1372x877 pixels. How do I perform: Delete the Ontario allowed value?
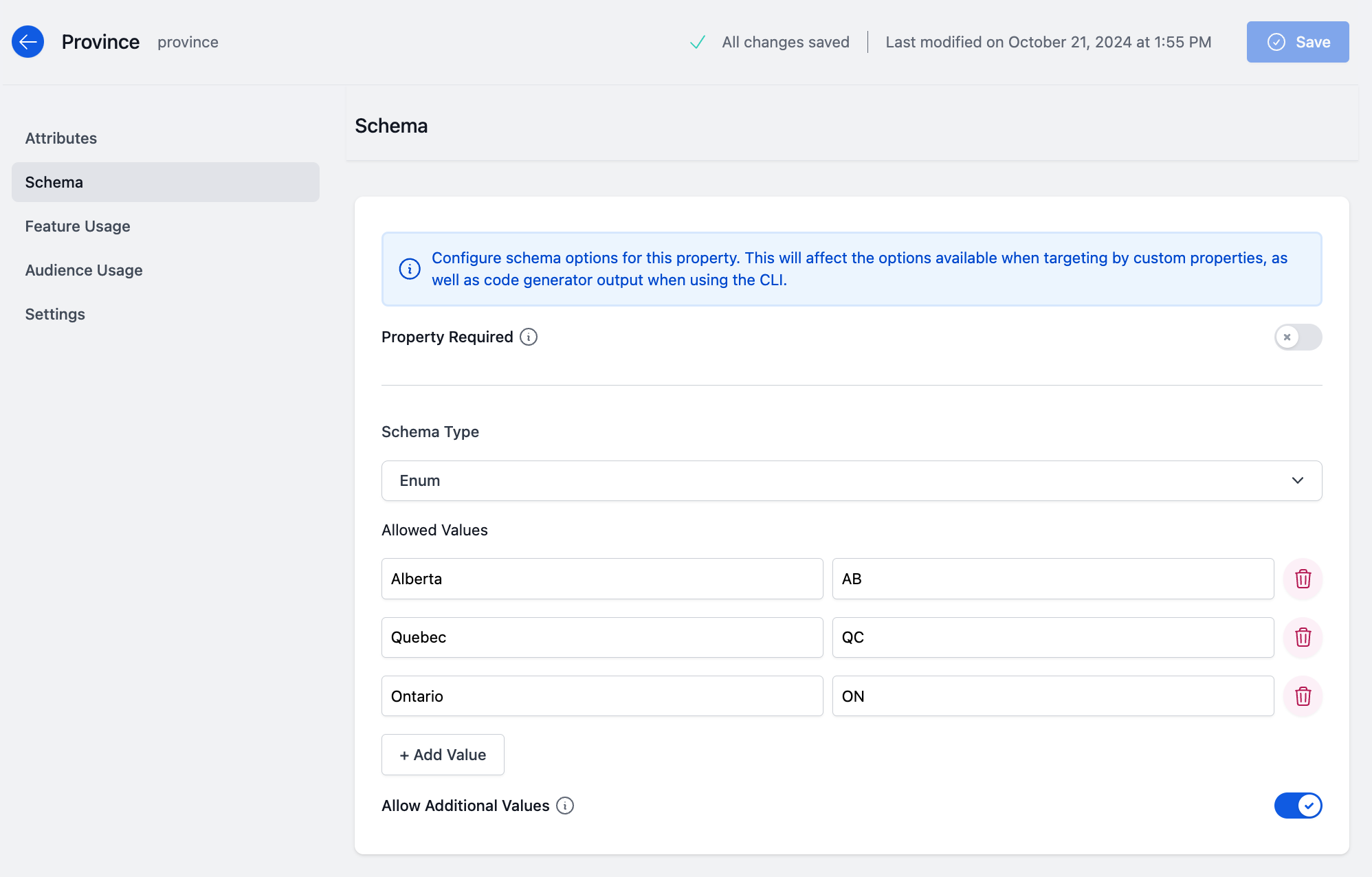(x=1303, y=696)
